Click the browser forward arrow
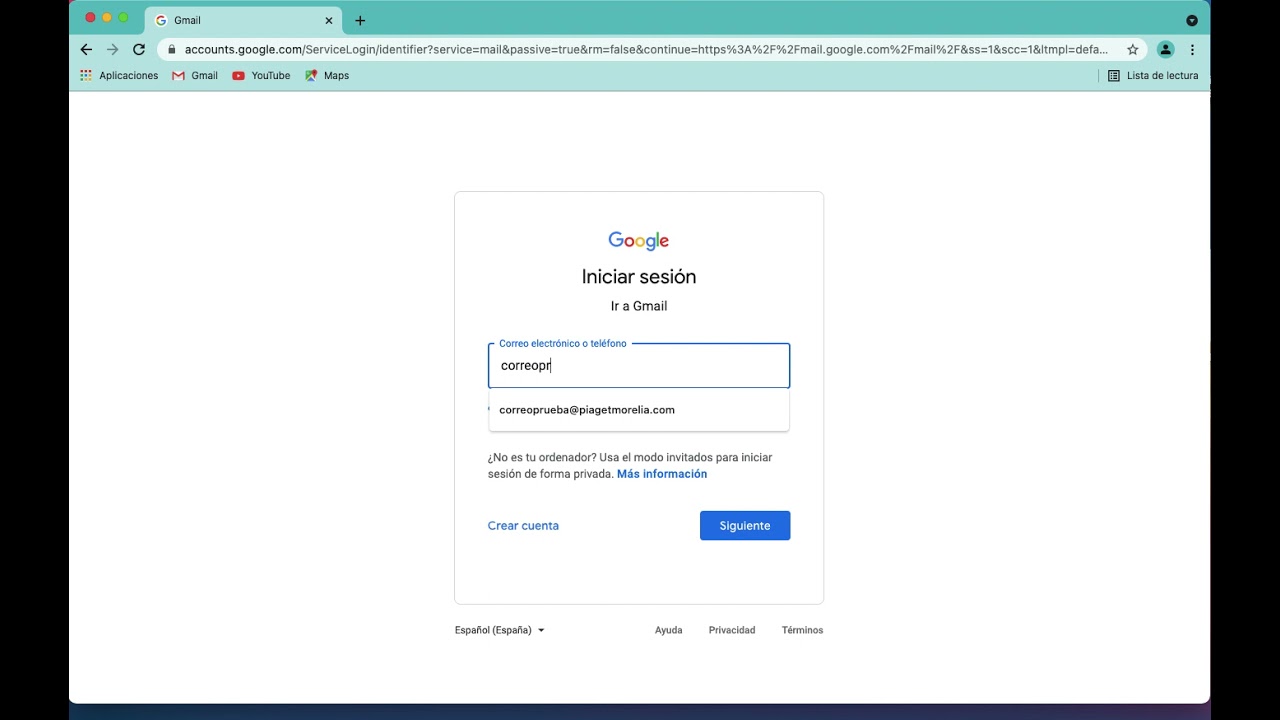The image size is (1280, 720). [x=112, y=49]
